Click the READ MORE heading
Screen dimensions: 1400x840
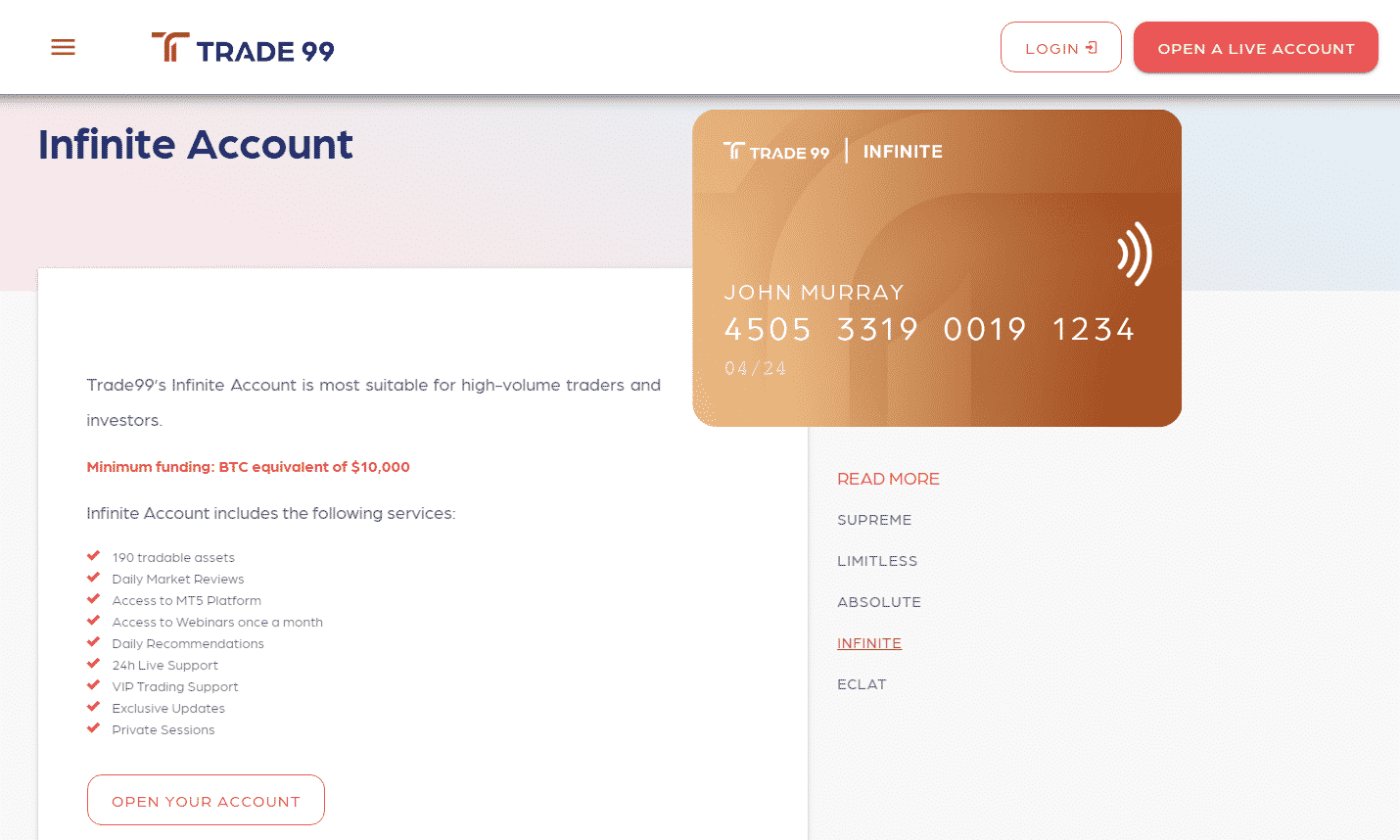888,479
